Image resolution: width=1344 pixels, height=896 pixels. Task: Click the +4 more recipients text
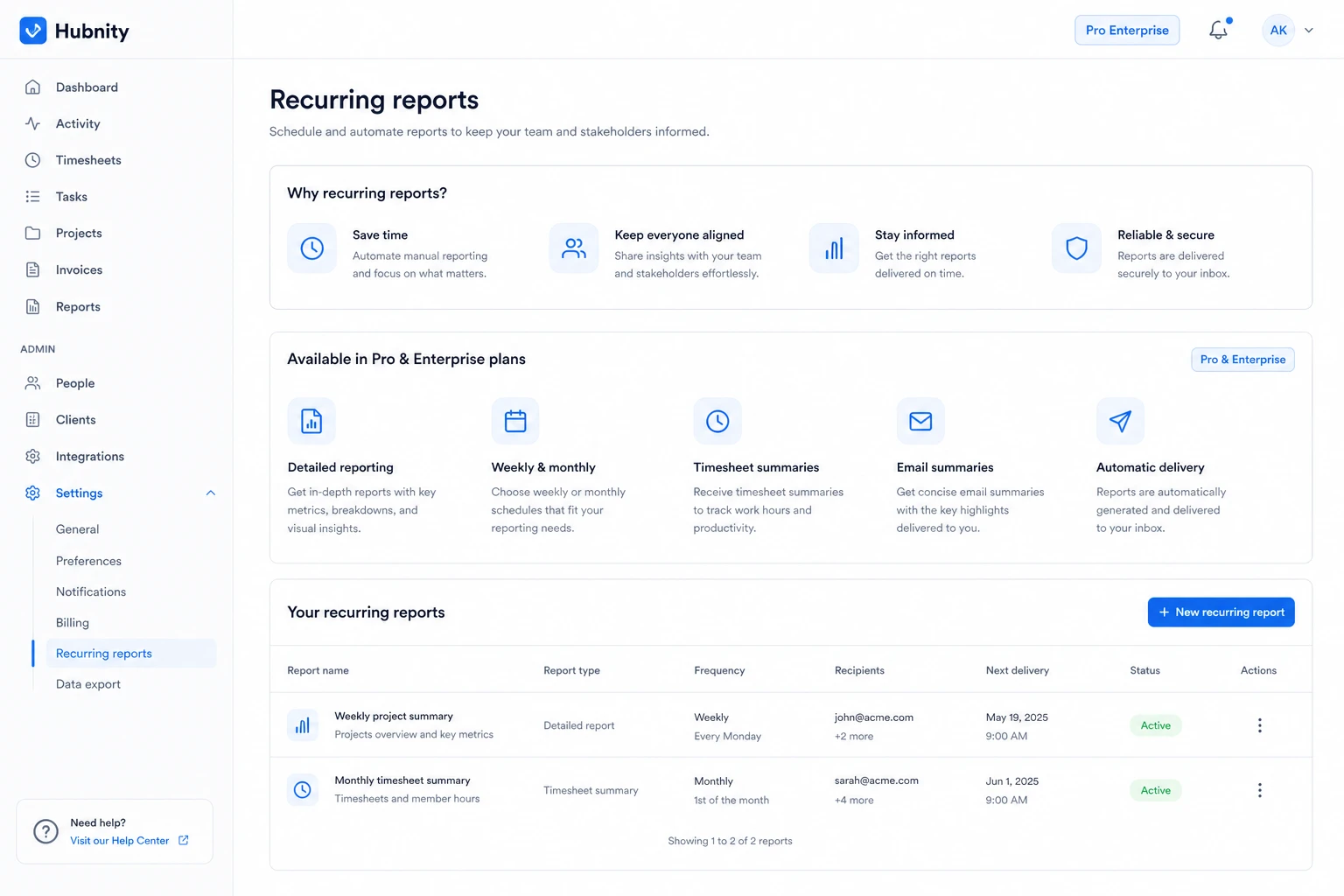854,801
